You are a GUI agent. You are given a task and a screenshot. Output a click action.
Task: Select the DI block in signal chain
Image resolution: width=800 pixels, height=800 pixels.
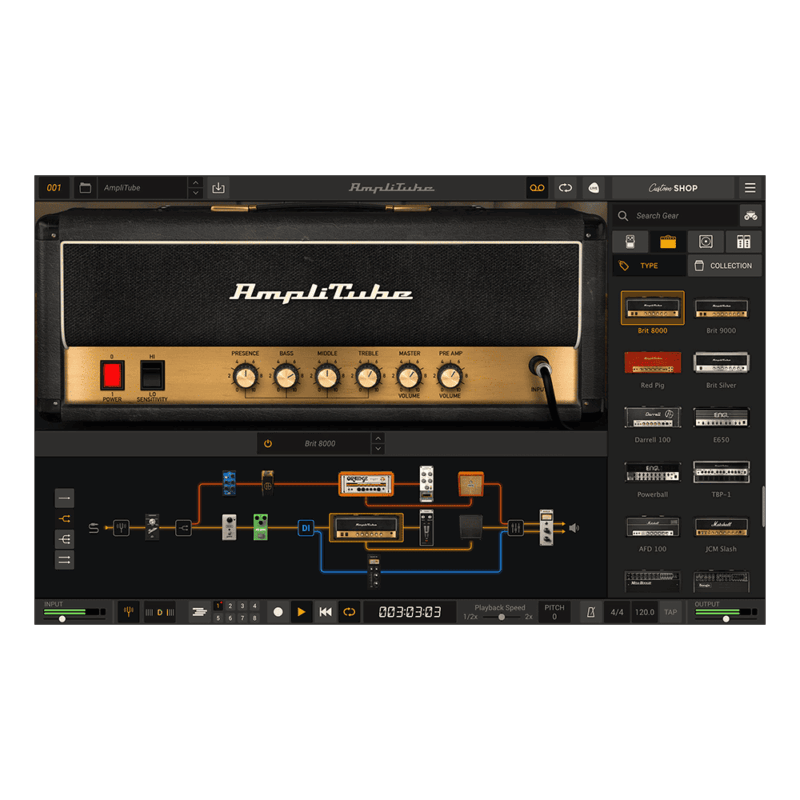[306, 528]
